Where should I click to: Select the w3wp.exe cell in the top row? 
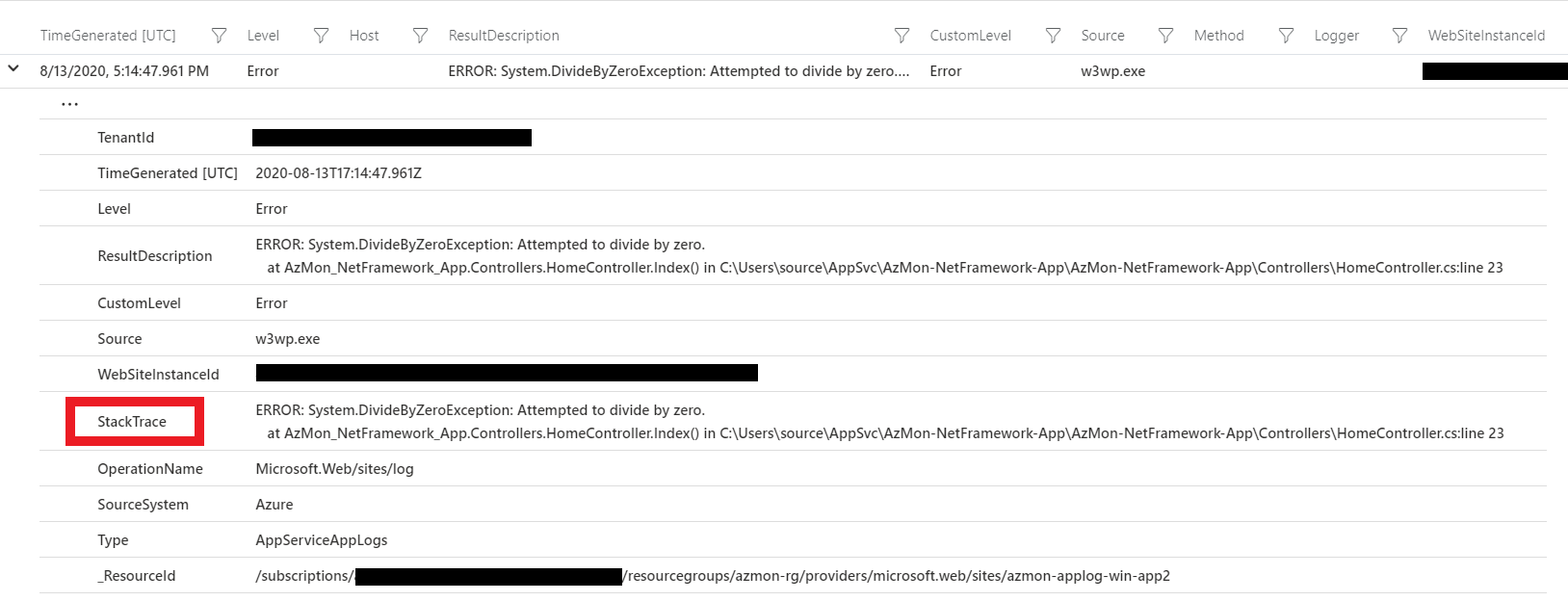[x=1112, y=71]
